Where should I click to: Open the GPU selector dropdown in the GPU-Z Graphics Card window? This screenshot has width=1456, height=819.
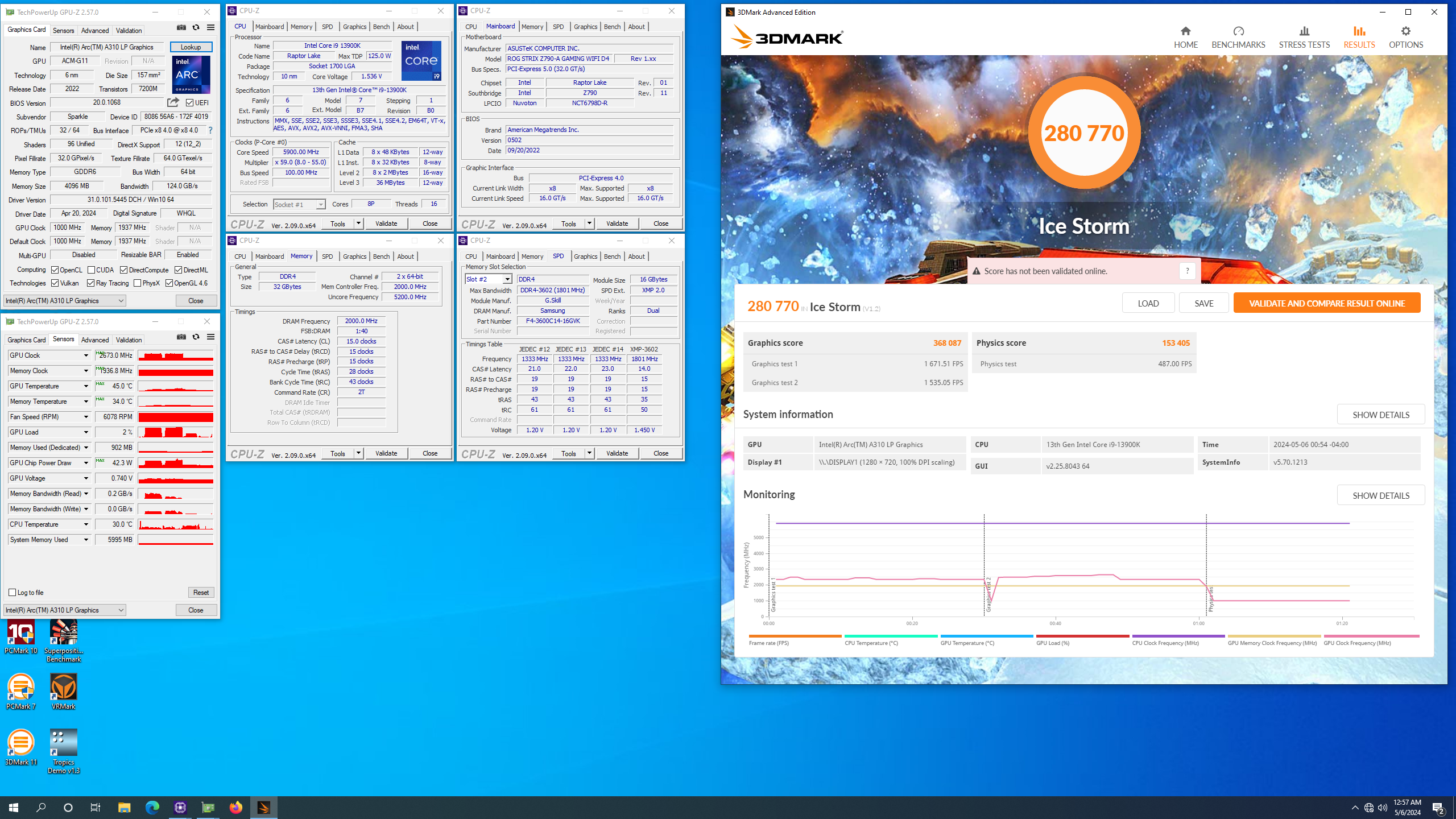click(64, 301)
